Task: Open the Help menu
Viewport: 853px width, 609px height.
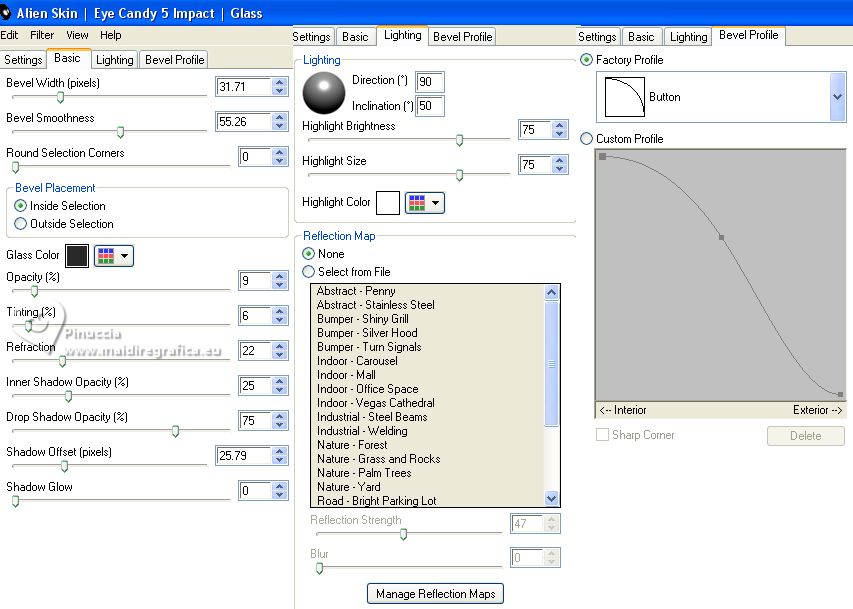Action: coord(110,35)
